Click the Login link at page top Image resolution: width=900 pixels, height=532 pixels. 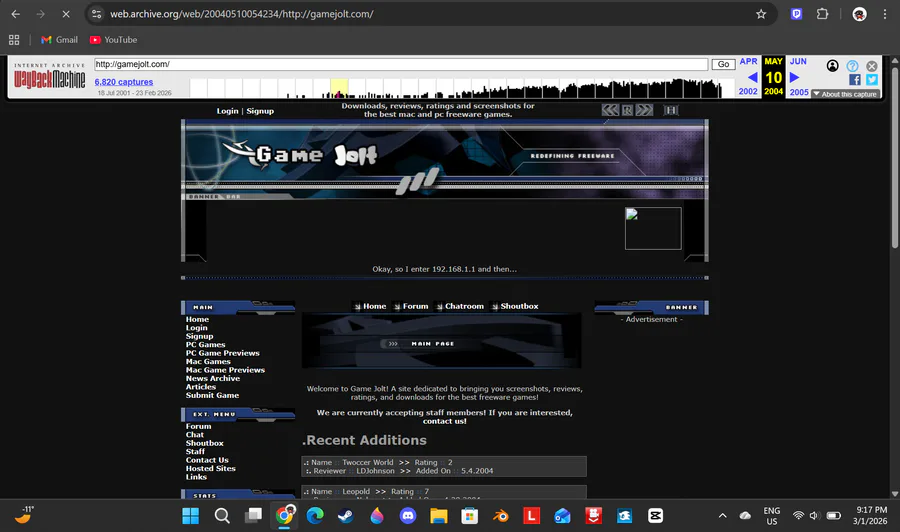(227, 111)
